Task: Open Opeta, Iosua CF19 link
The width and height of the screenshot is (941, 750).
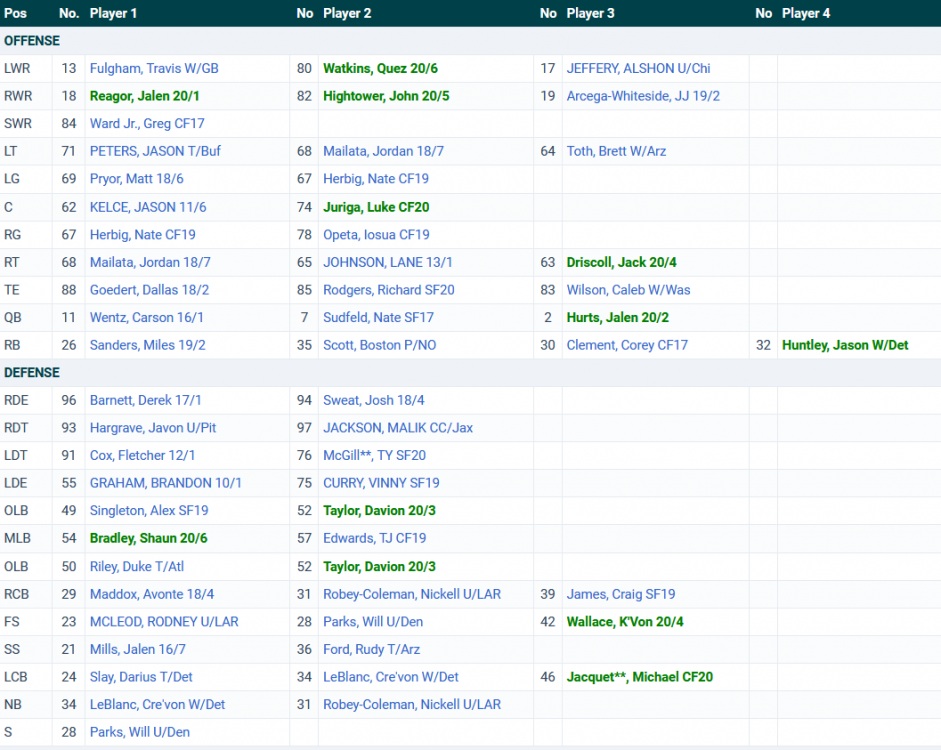Action: (376, 235)
